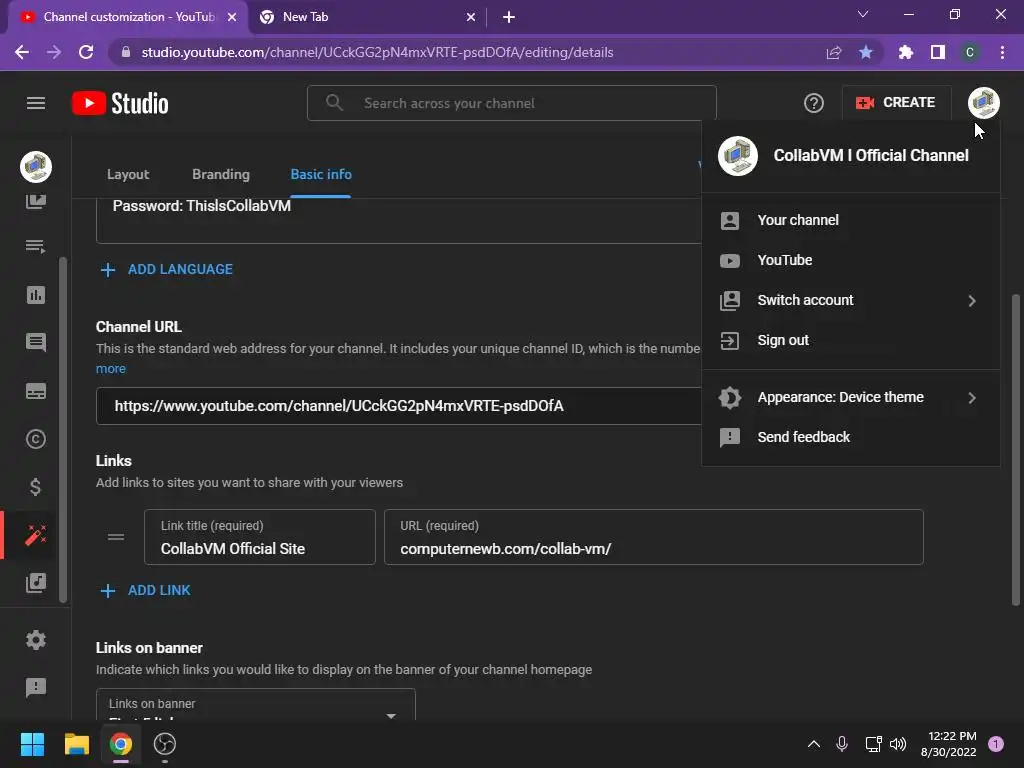Screen dimensions: 1024x768
Task: Open Audio library in the sidebar
Action: click(36, 583)
